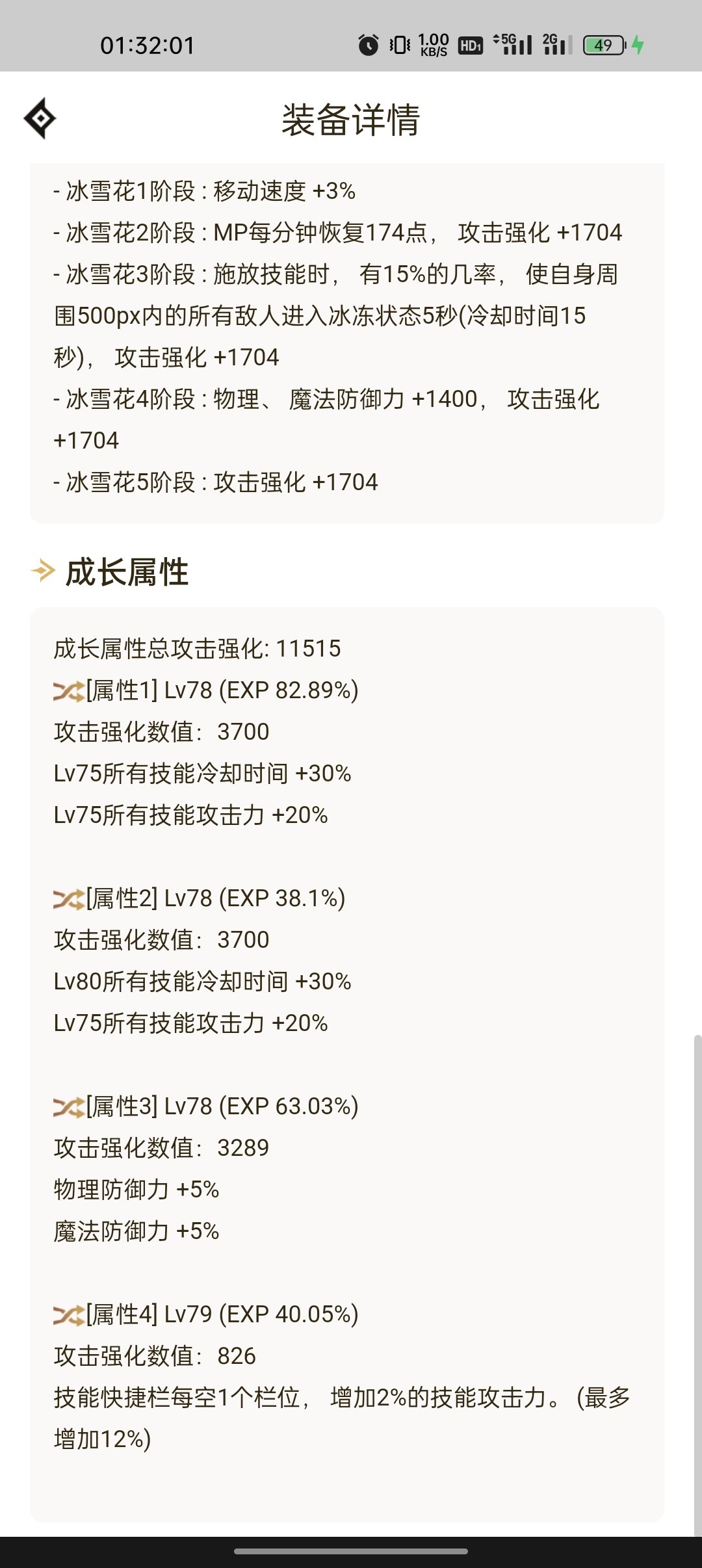Tap the shuffle icon beside 属性4

[x=69, y=1315]
